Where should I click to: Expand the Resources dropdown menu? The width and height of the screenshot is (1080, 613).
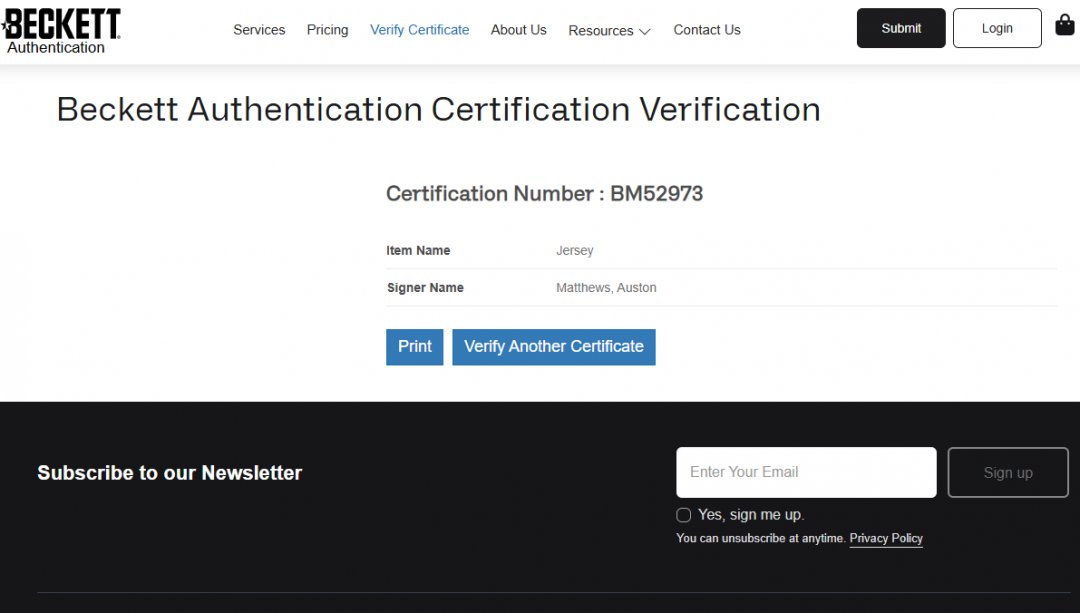609,31
